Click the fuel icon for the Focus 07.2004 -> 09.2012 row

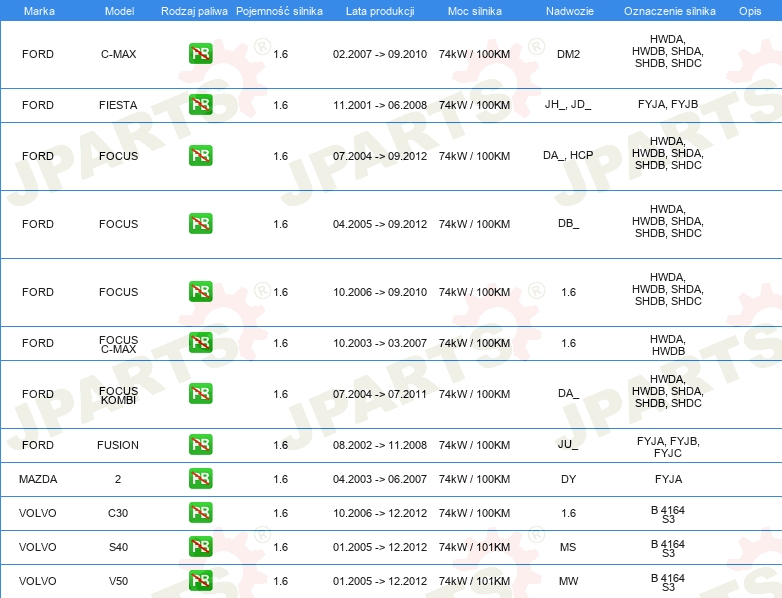point(200,156)
